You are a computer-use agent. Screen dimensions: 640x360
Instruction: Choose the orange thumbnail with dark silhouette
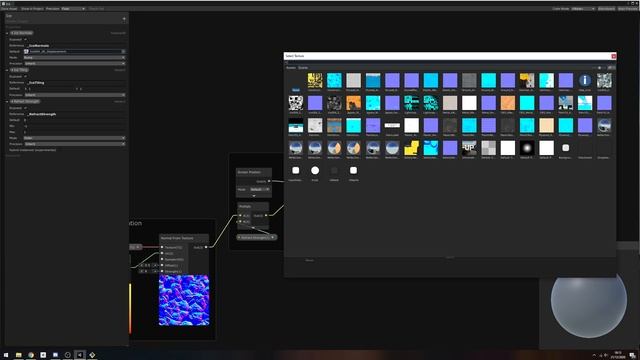353,103
